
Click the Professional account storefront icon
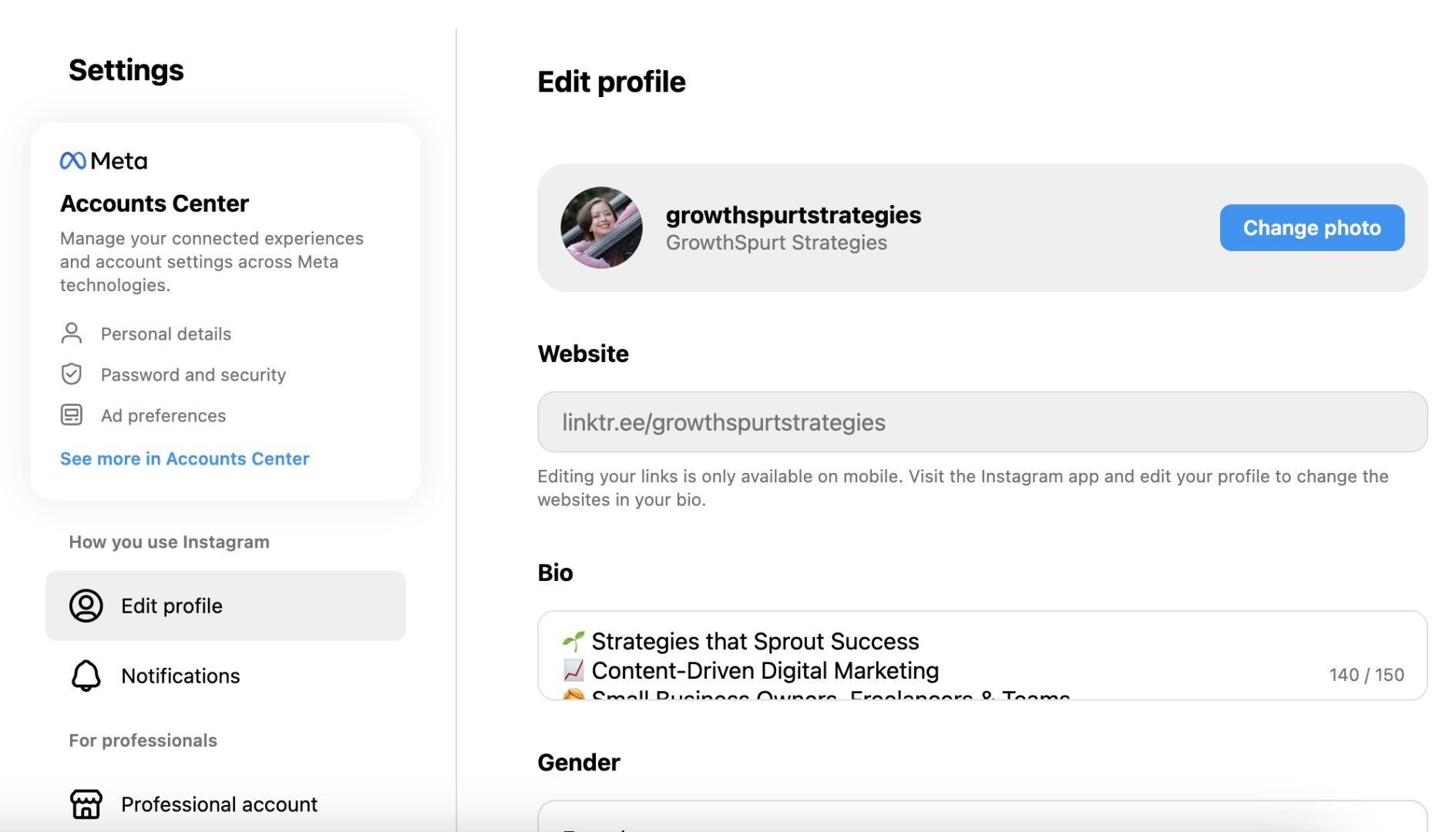tap(86, 803)
